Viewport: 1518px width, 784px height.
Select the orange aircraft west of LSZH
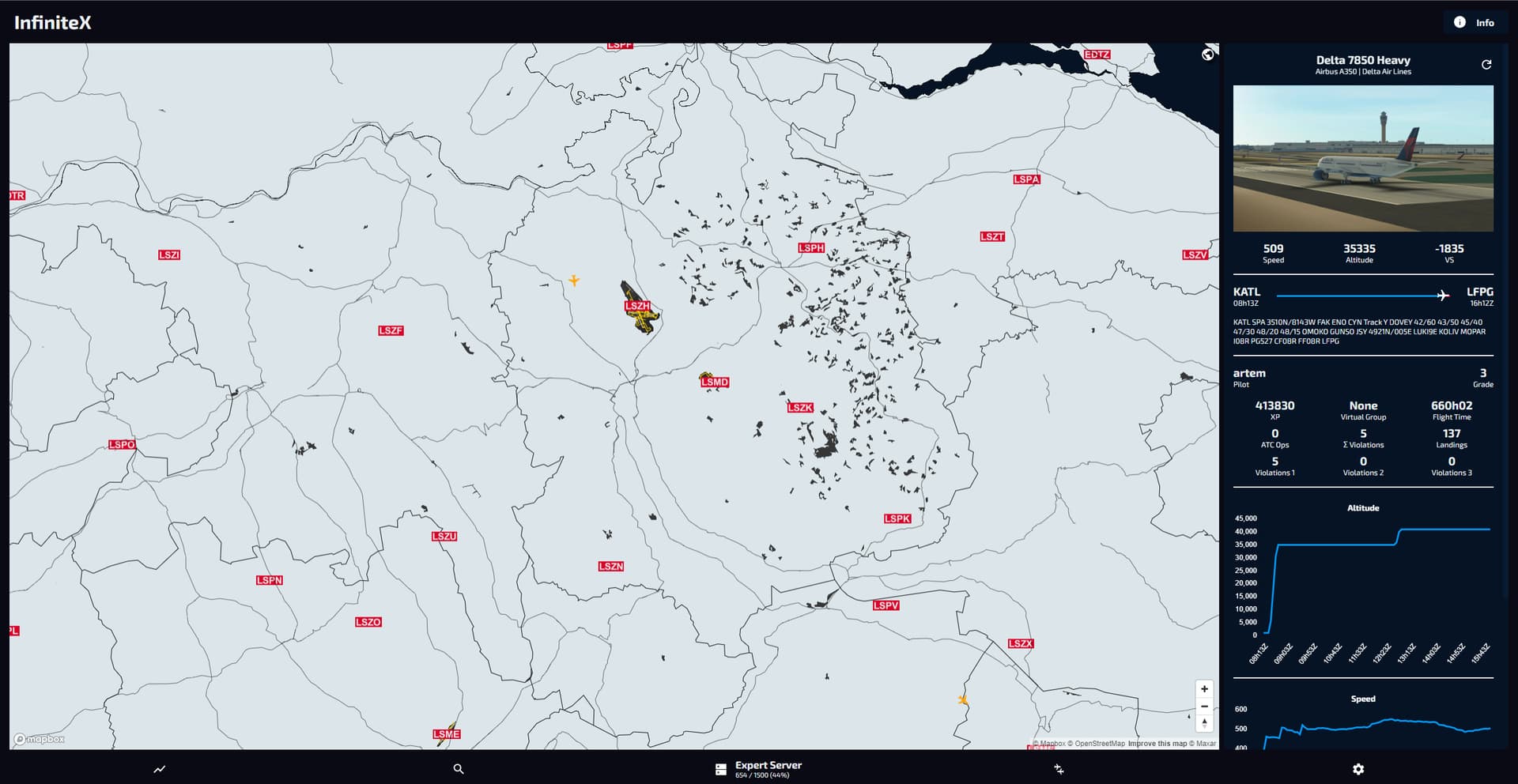click(574, 280)
